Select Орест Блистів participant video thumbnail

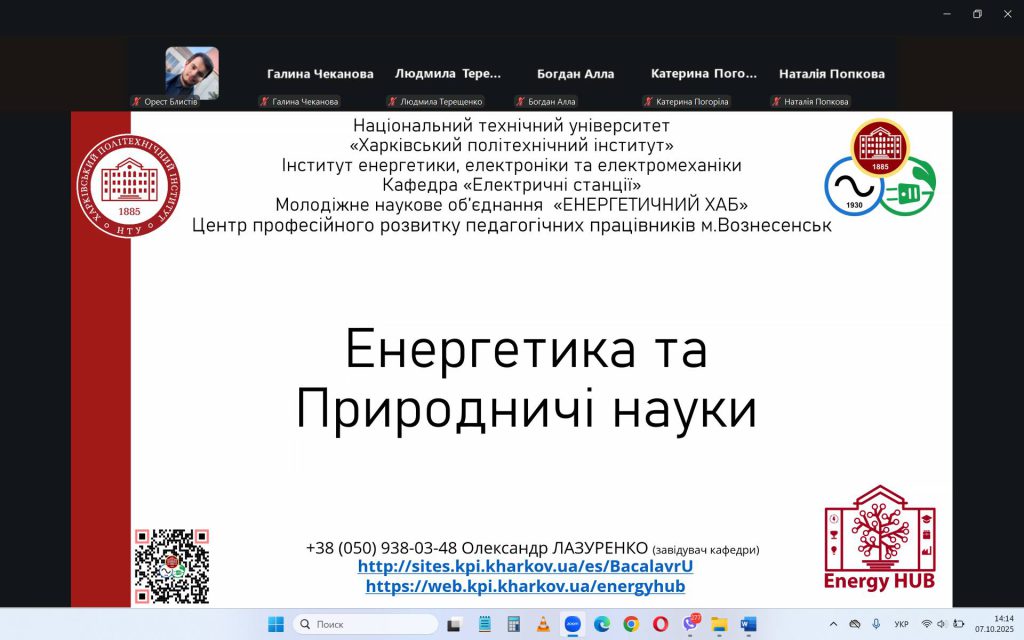[192, 72]
